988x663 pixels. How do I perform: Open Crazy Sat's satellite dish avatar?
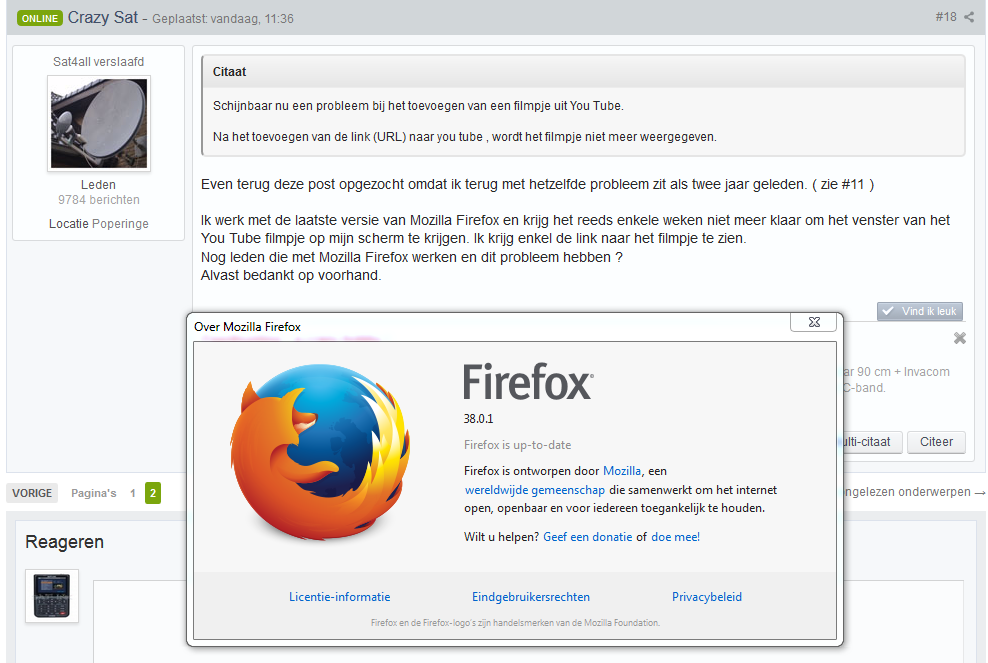click(98, 123)
